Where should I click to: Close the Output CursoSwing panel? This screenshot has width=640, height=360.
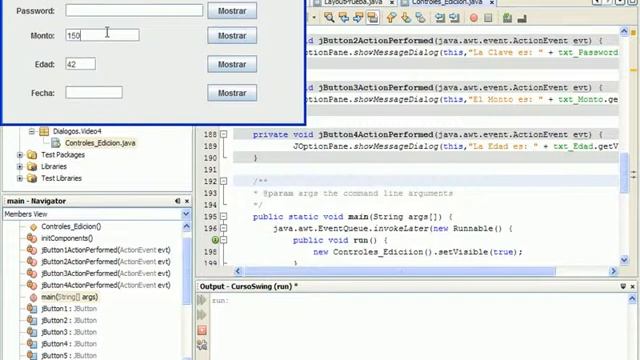[632, 287]
